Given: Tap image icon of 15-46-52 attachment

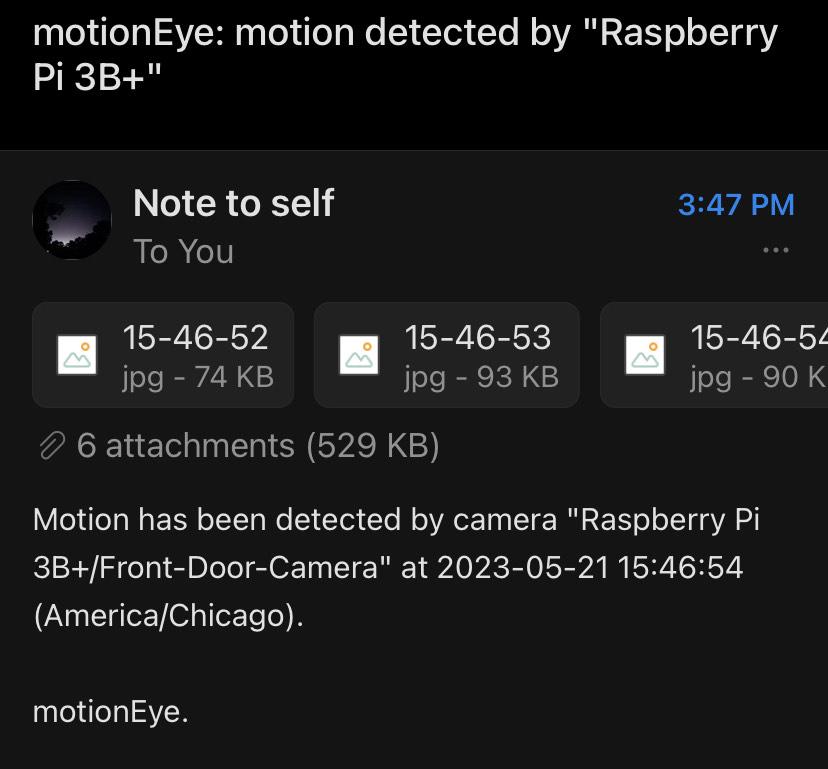Looking at the screenshot, I should [x=79, y=355].
